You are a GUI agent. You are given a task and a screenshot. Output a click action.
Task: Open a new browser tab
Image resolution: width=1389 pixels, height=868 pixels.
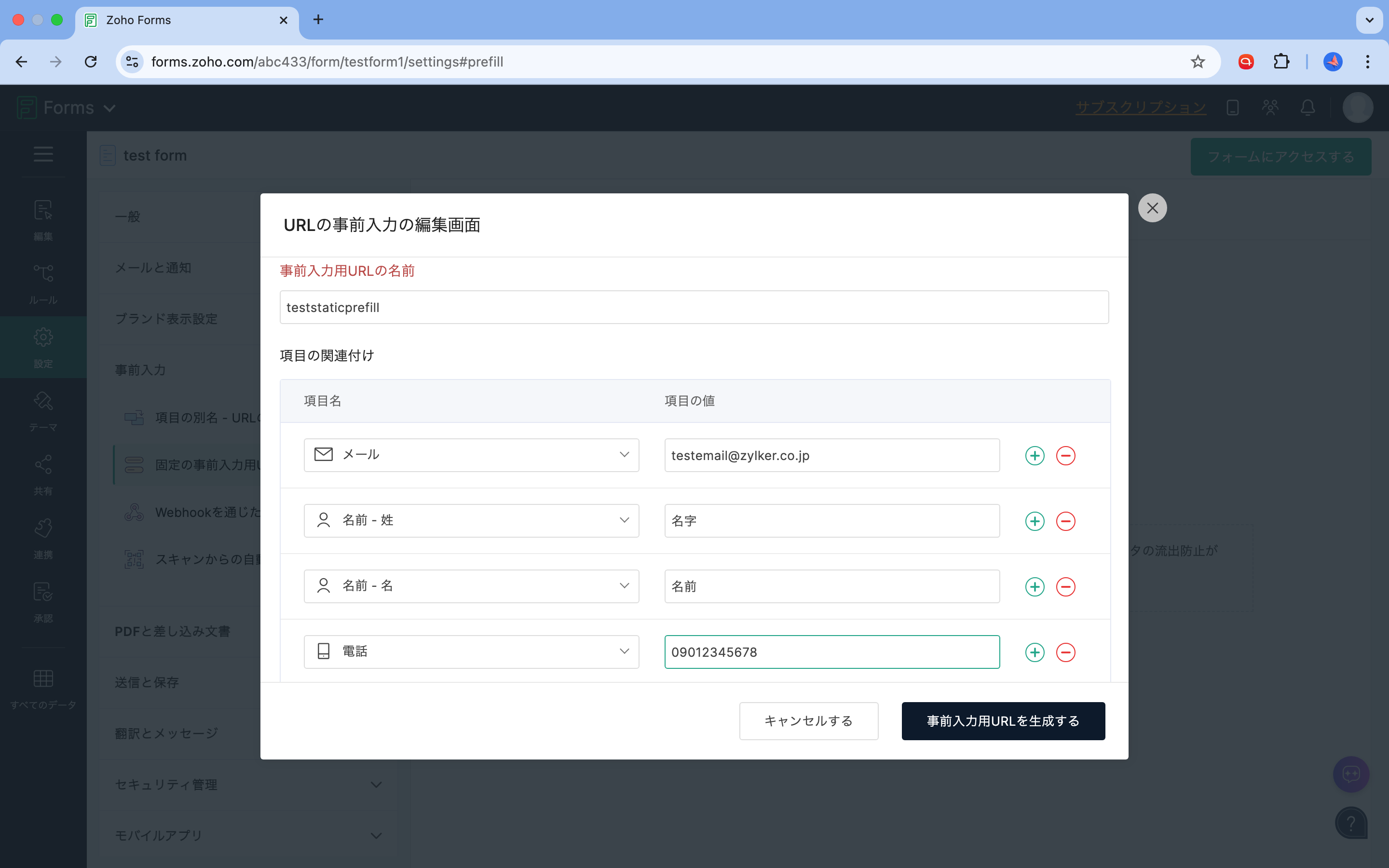(318, 20)
